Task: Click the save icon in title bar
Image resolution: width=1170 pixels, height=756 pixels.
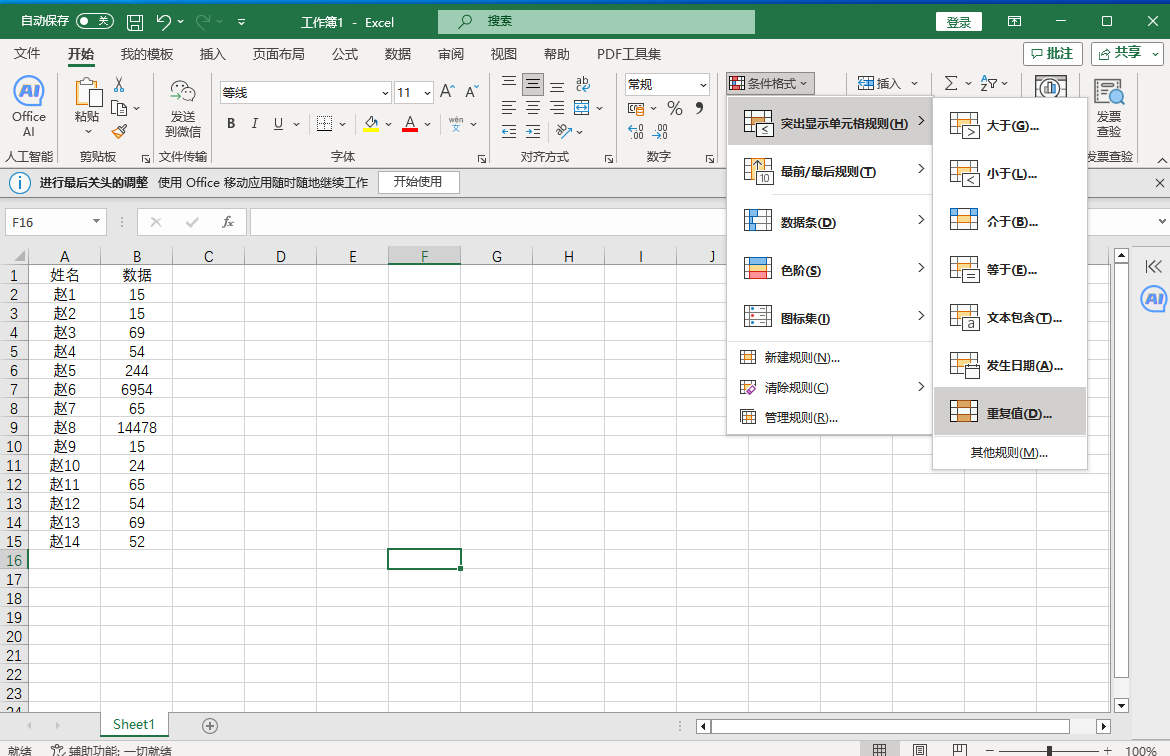Action: 135,22
